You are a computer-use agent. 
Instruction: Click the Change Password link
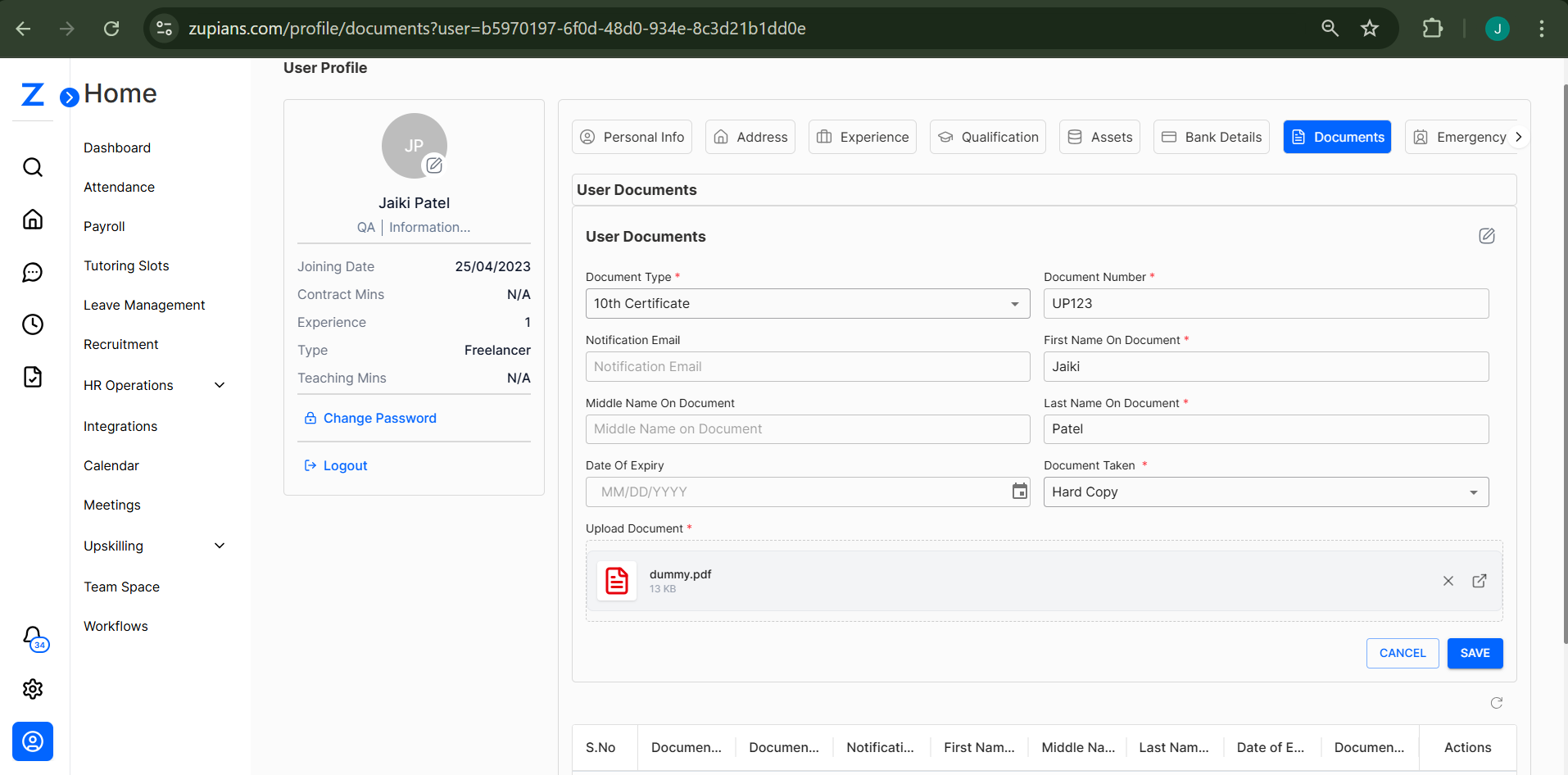(379, 418)
